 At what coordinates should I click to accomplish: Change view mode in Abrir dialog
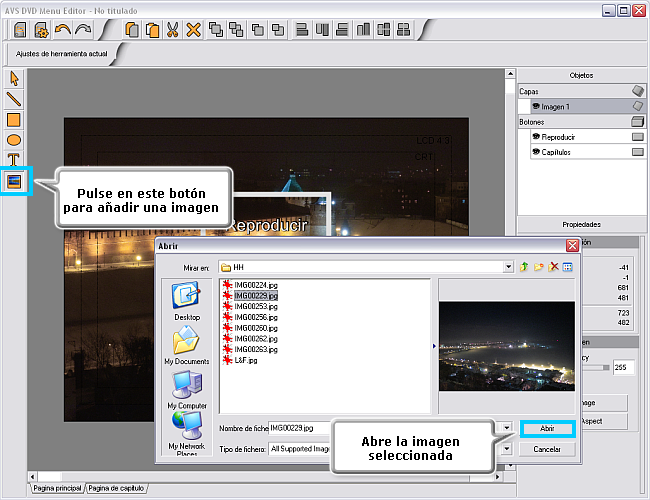click(568, 267)
